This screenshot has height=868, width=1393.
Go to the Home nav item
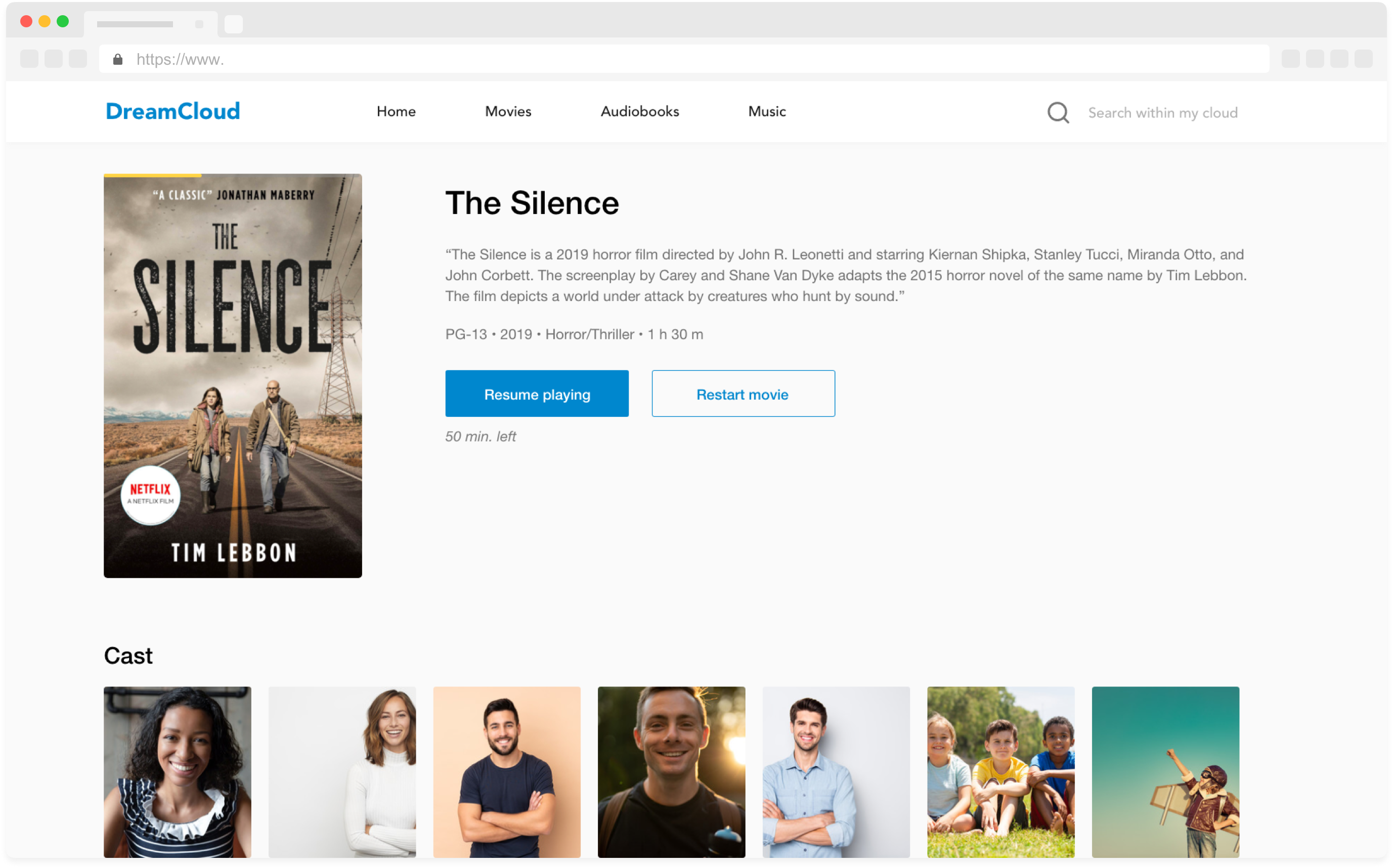tap(396, 111)
